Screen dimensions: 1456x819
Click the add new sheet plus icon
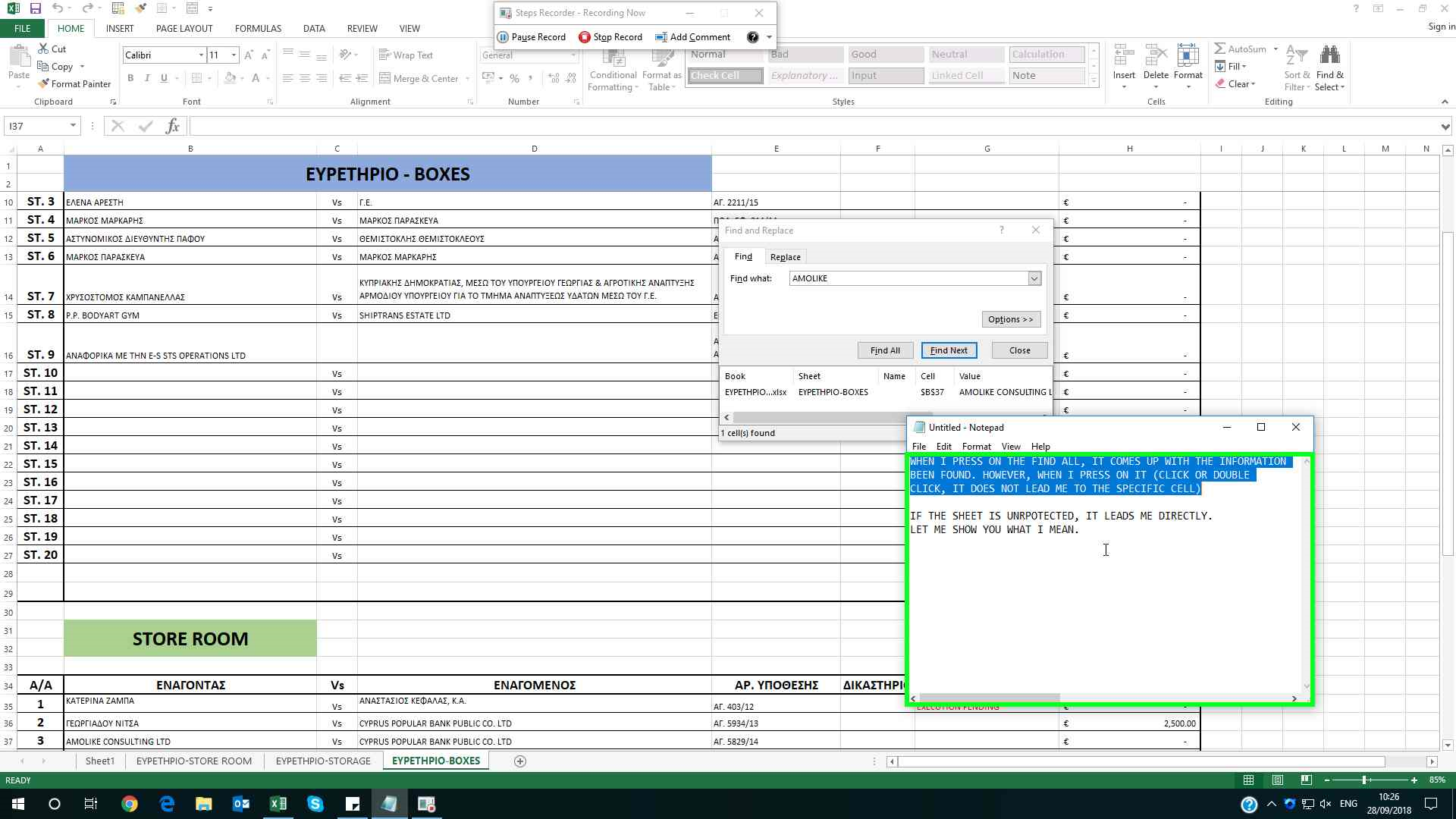520,761
